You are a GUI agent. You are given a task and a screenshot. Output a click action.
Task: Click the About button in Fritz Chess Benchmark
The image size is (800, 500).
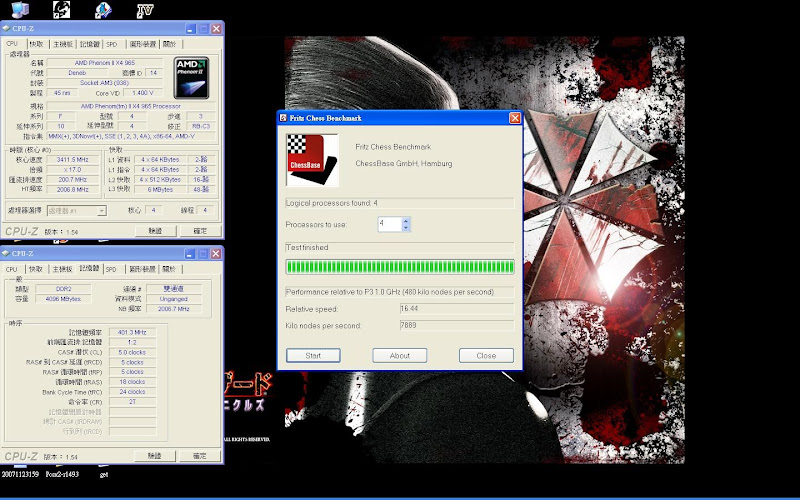click(399, 356)
